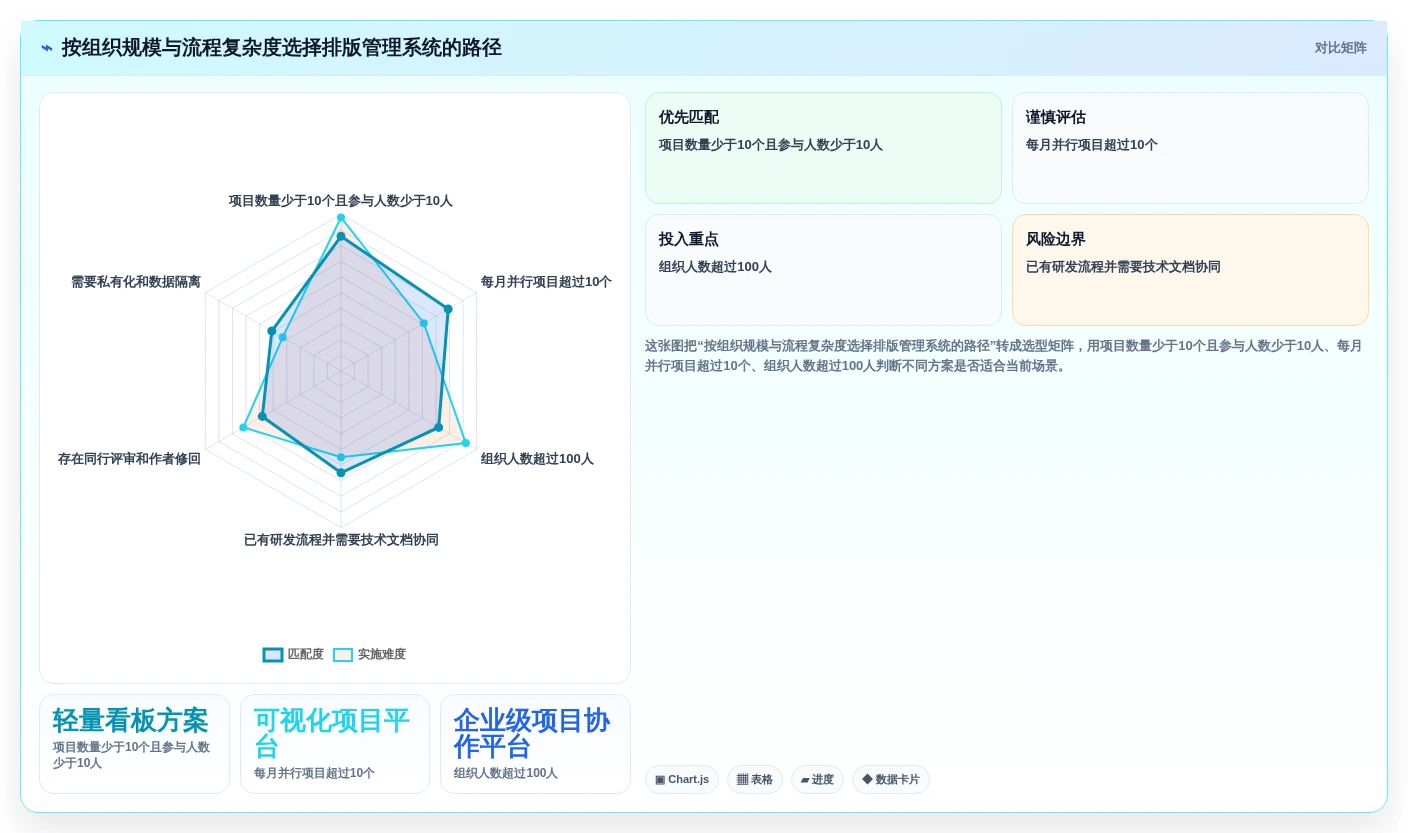This screenshot has height=833, width=1408.
Task: Select the Chart.js tag chip
Action: 682,780
